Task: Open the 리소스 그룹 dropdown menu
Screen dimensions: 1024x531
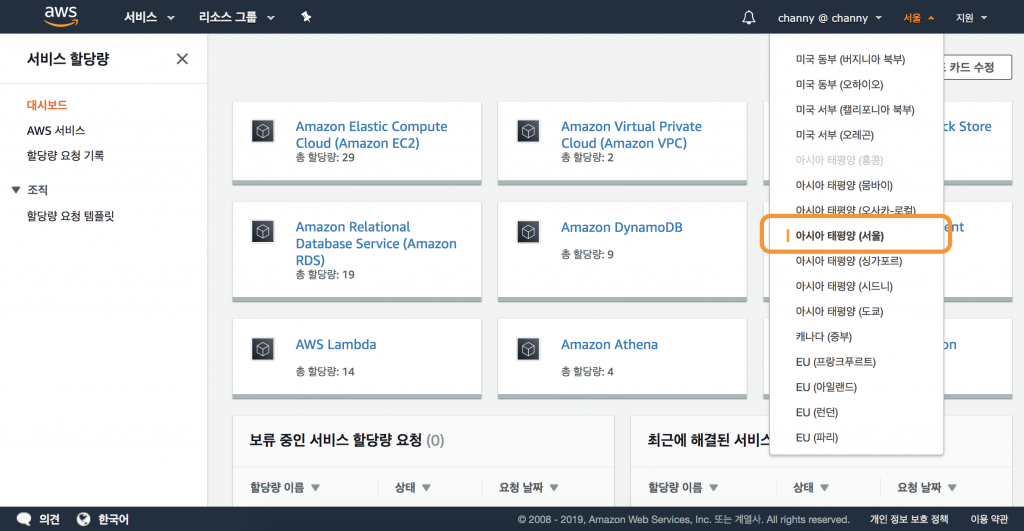Action: 236,18
